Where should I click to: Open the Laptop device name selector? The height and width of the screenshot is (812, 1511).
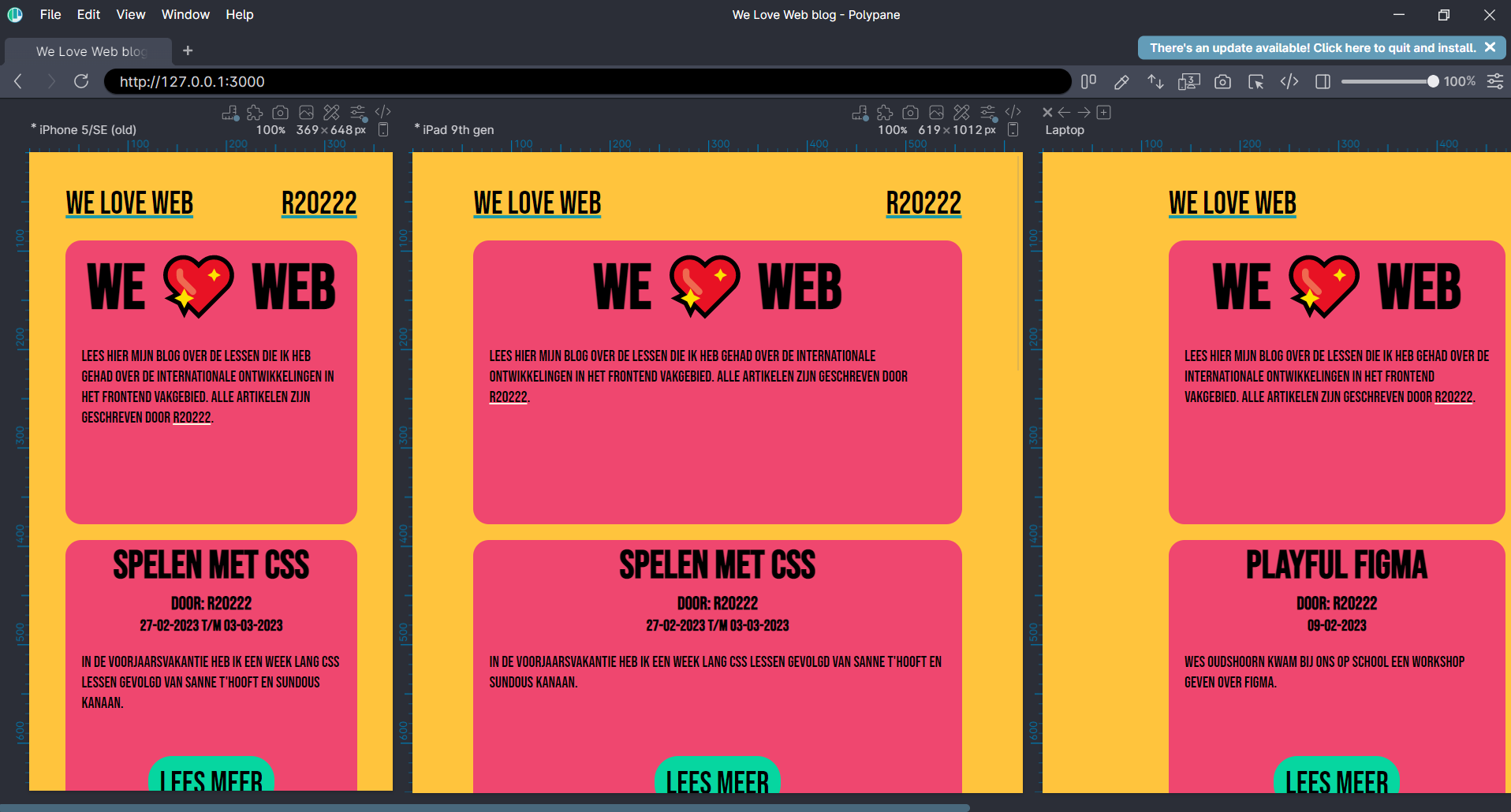pyautogui.click(x=1065, y=130)
